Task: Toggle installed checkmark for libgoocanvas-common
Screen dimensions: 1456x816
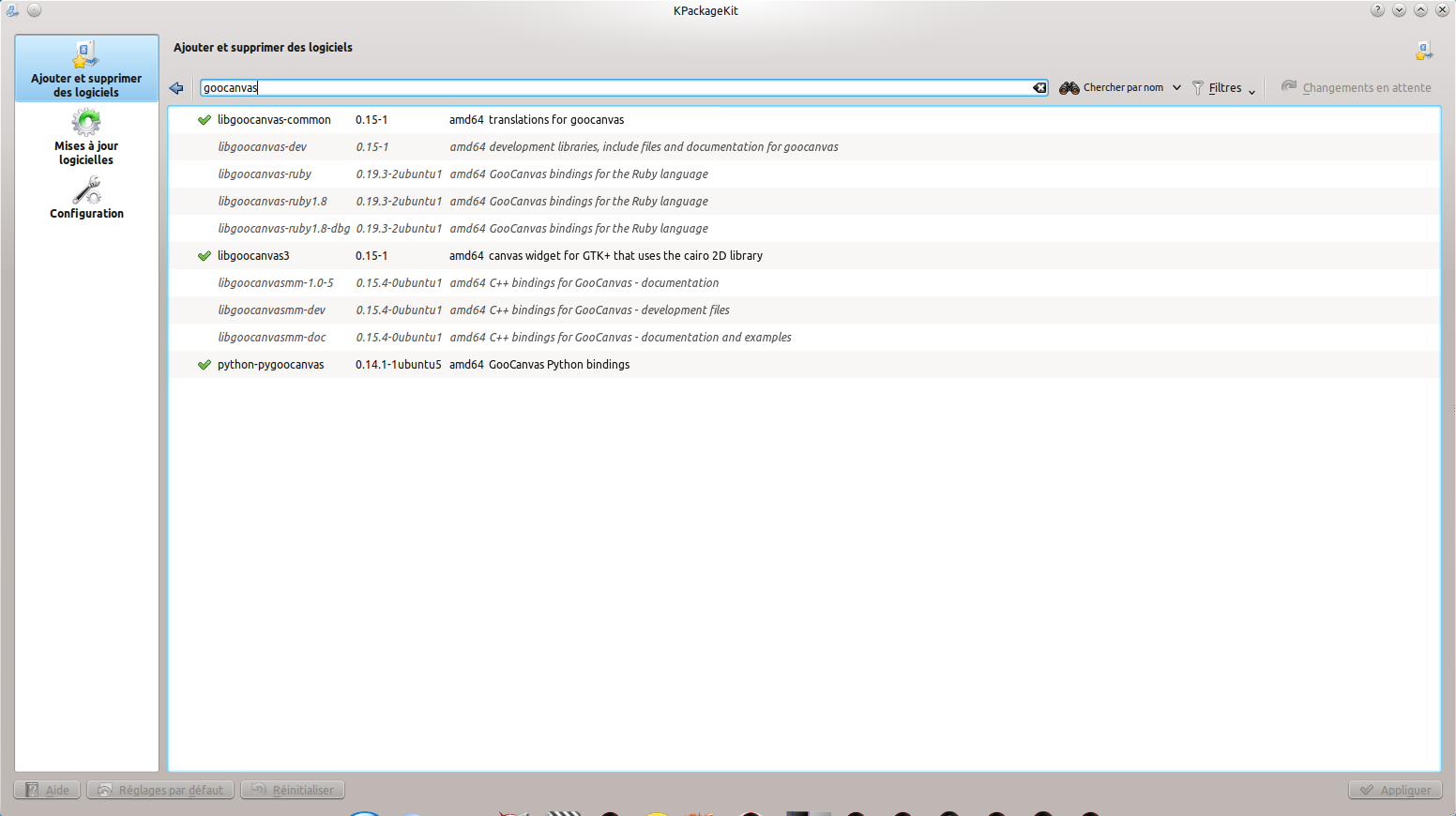Action: click(205, 120)
